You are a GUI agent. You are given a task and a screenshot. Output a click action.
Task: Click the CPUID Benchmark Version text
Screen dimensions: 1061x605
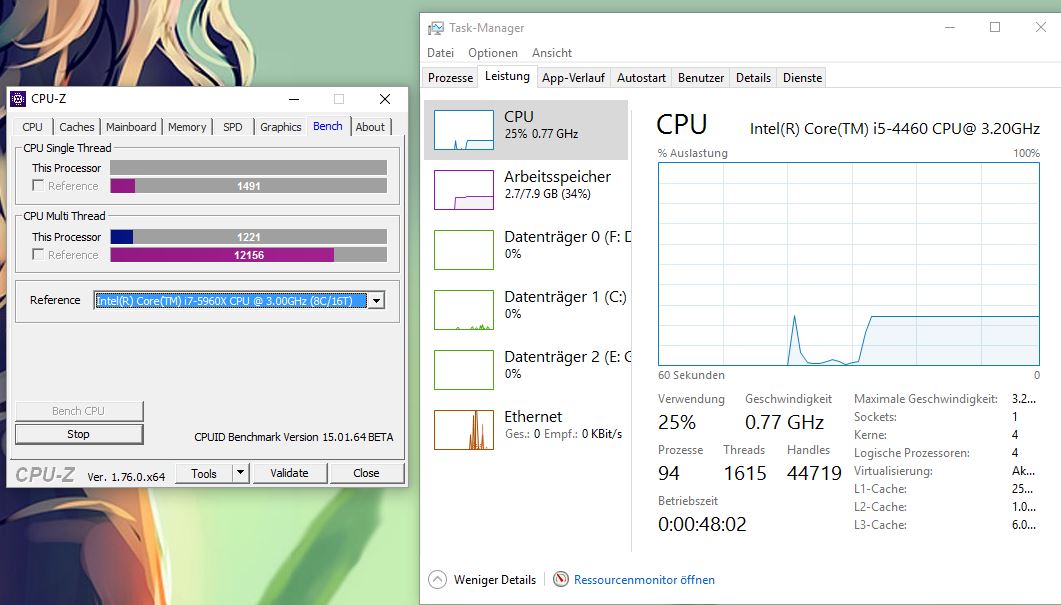(294, 437)
